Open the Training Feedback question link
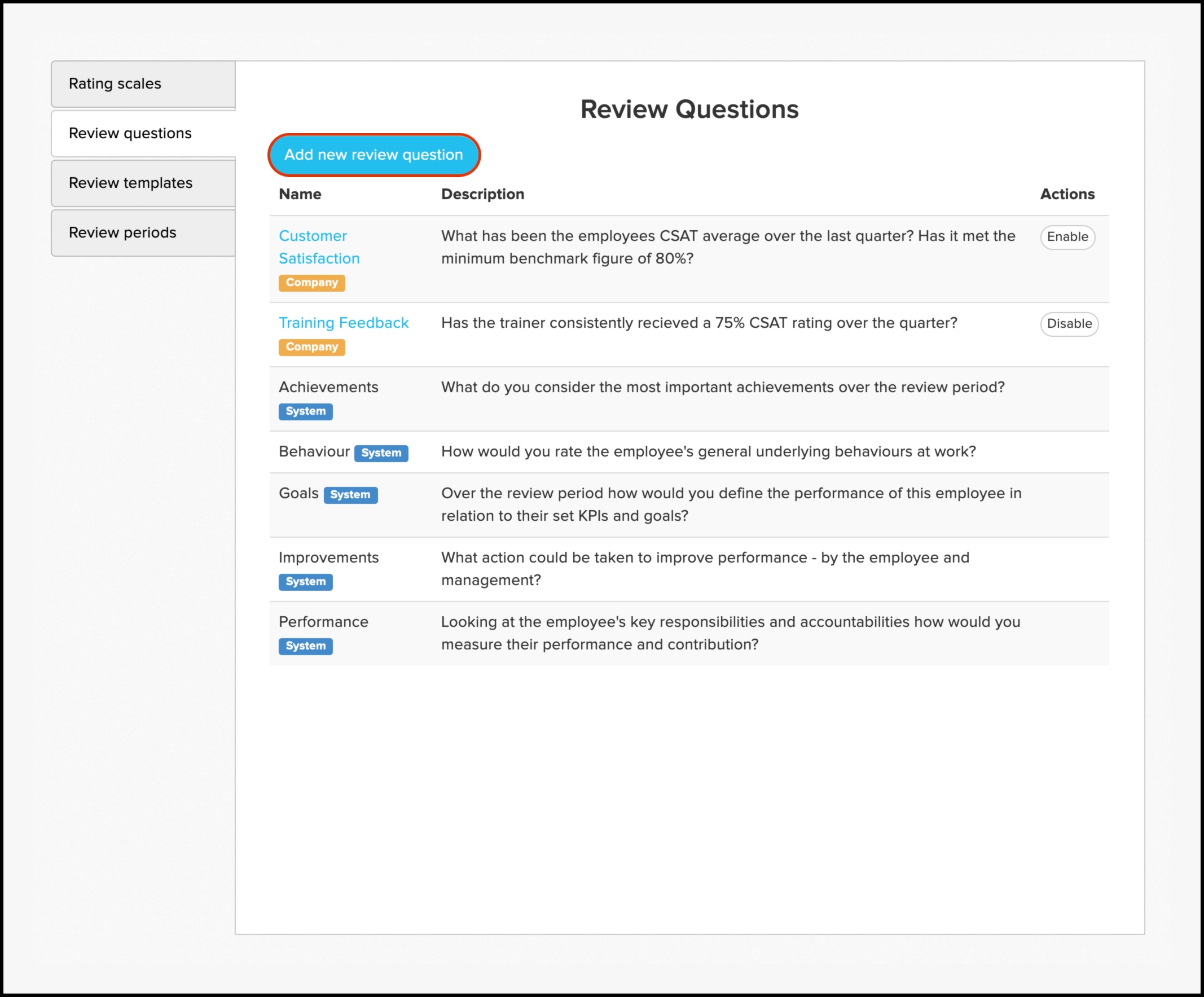 tap(343, 323)
